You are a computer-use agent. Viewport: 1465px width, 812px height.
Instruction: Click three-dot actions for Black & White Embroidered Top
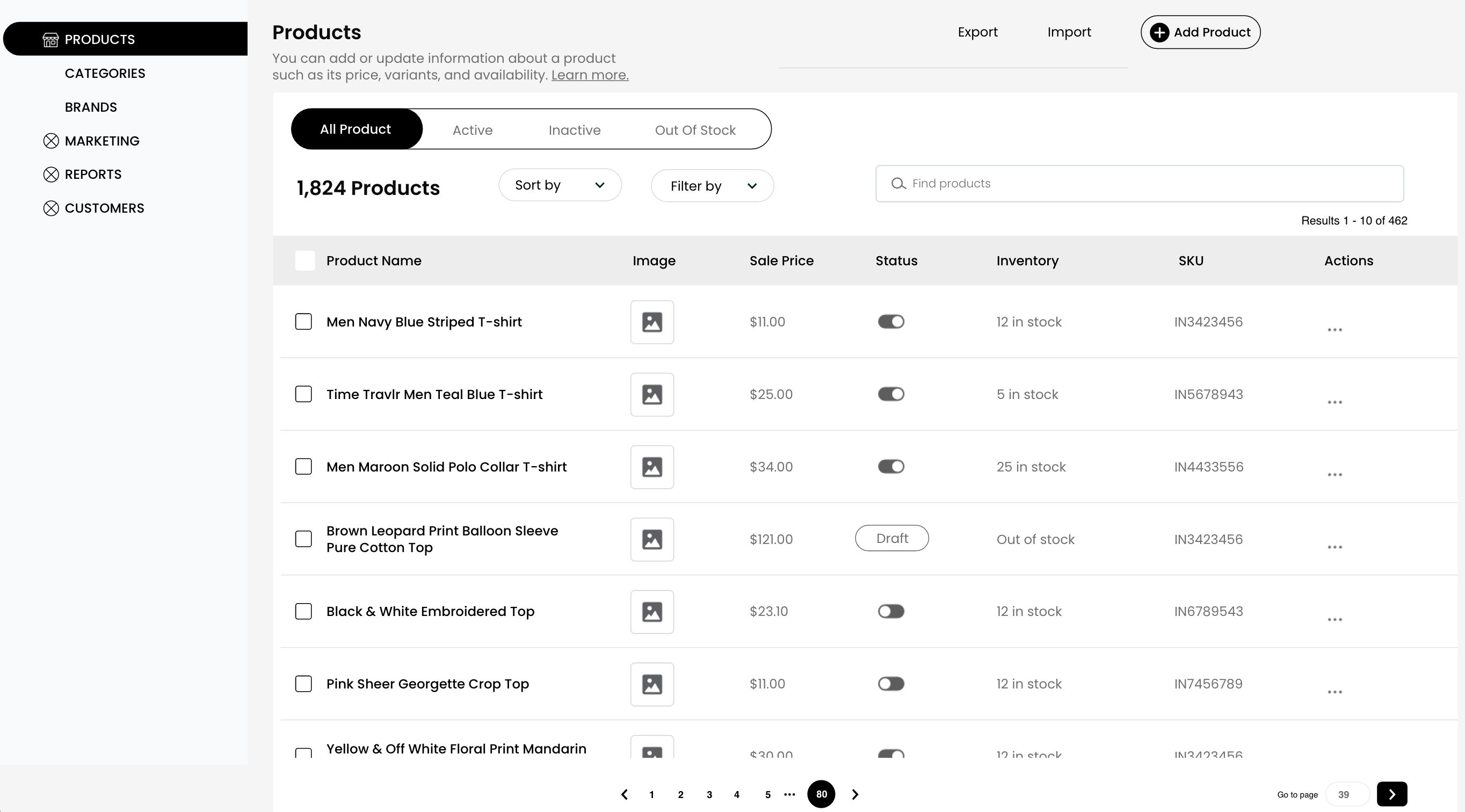click(x=1334, y=619)
